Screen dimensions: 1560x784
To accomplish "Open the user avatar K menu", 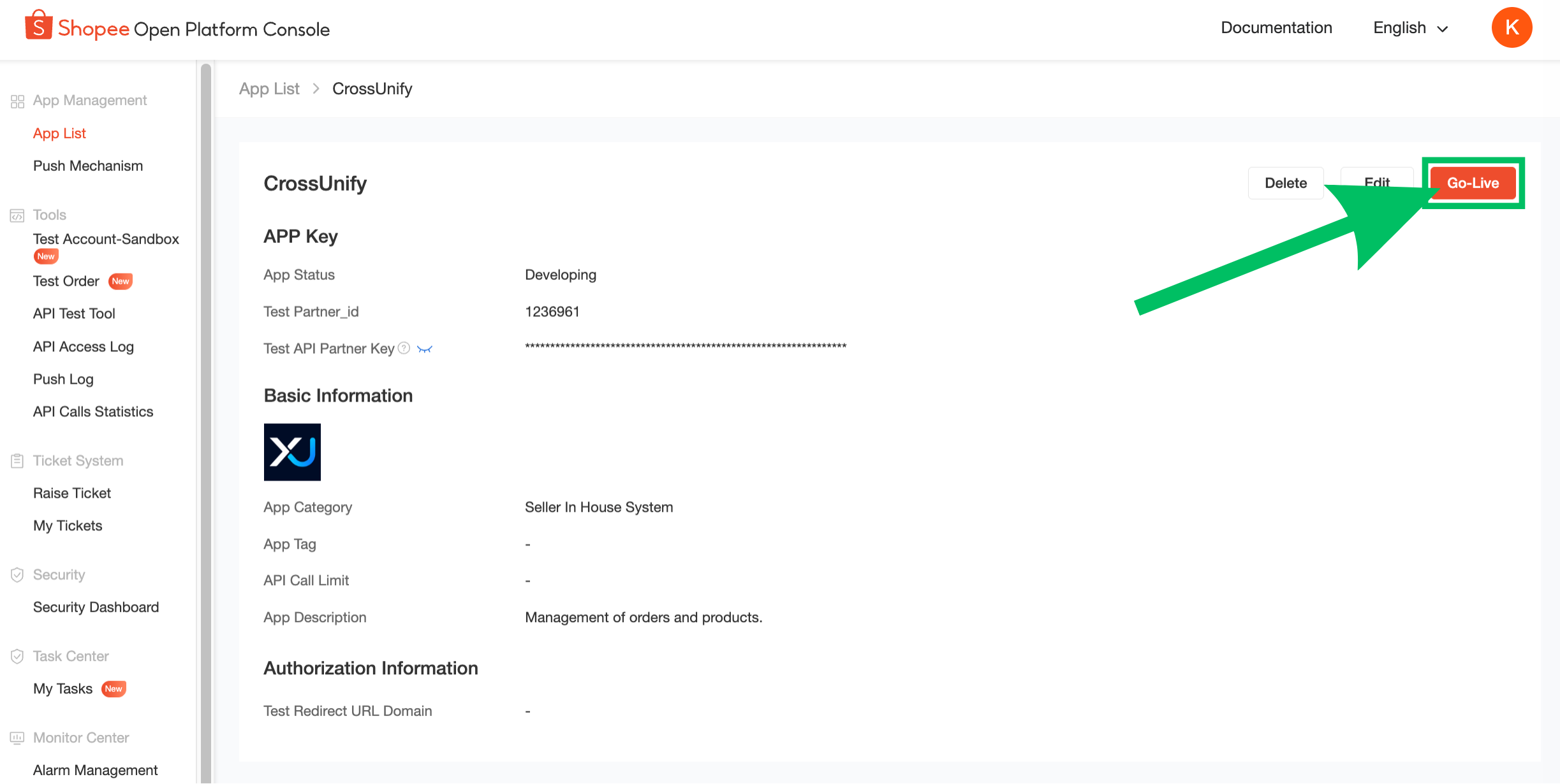I will pyautogui.click(x=1512, y=27).
